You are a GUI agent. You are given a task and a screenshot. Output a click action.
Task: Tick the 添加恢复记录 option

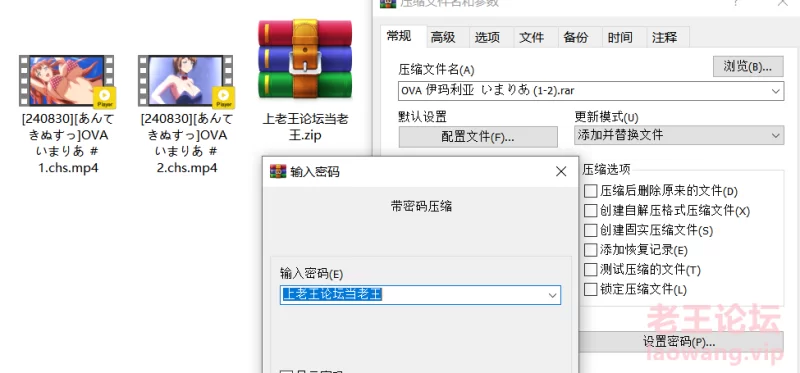coord(590,250)
